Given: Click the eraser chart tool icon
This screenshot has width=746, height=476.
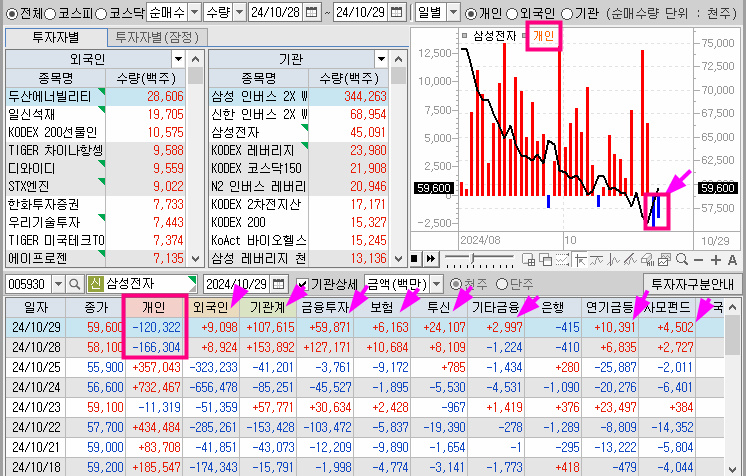Looking at the screenshot, I should pyautogui.click(x=648, y=259).
